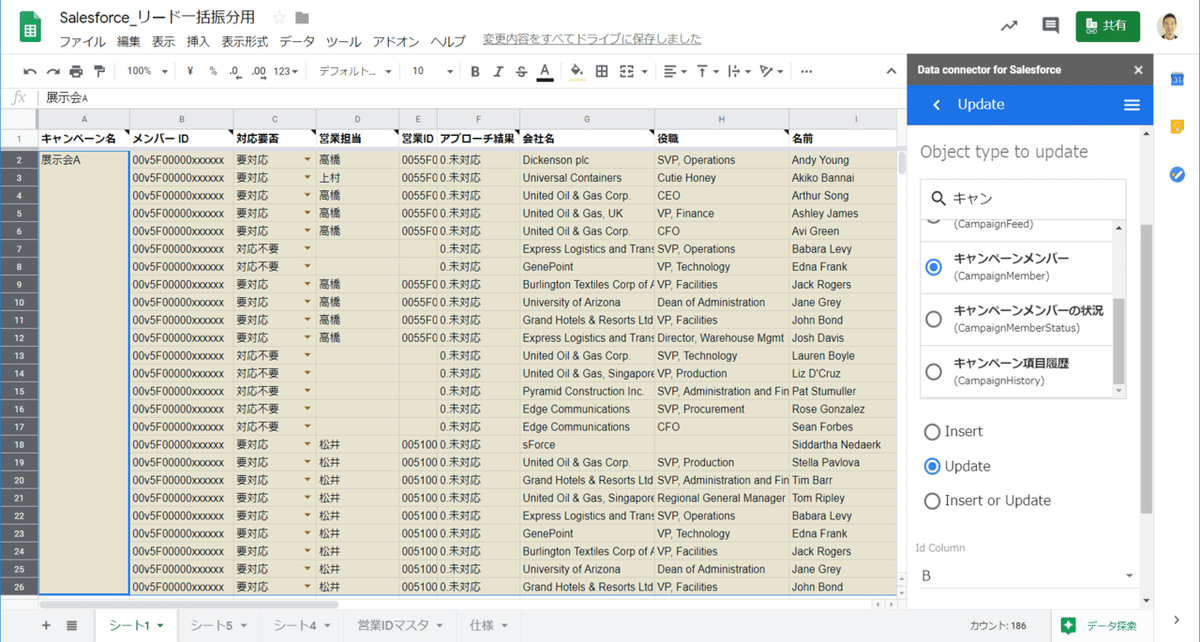Decrease decimal places button
The height and width of the screenshot is (642, 1200).
(x=235, y=72)
